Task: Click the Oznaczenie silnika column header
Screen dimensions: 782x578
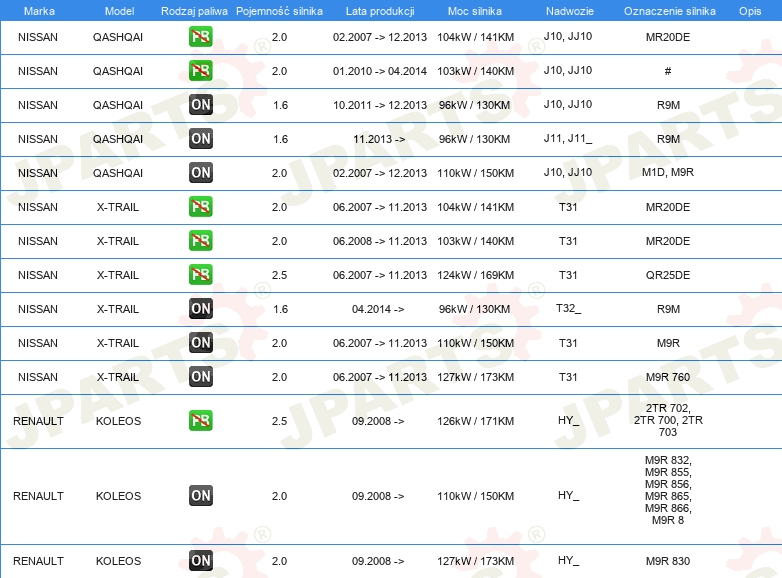Action: pyautogui.click(x=669, y=11)
